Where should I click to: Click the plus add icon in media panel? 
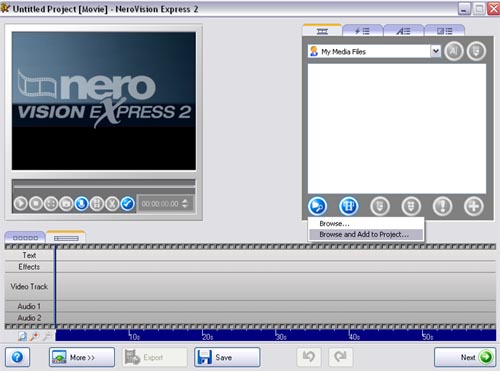click(x=474, y=206)
